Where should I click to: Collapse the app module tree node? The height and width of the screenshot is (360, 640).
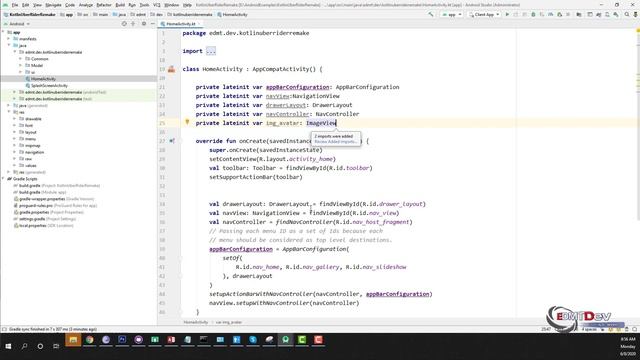[x=3, y=32]
